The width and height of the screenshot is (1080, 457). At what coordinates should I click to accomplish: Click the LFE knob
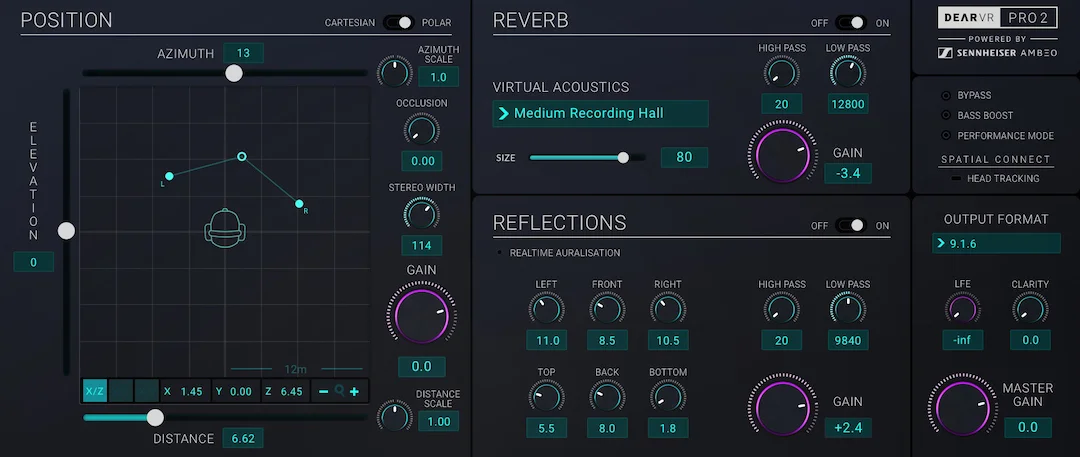coord(962,308)
